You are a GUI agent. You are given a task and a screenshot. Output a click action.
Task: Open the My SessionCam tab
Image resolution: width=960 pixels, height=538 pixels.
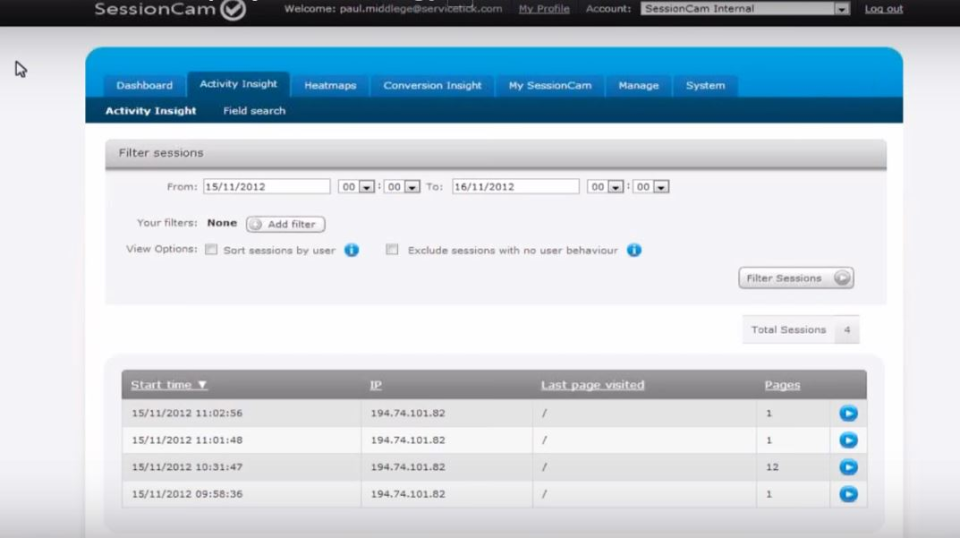tap(550, 86)
